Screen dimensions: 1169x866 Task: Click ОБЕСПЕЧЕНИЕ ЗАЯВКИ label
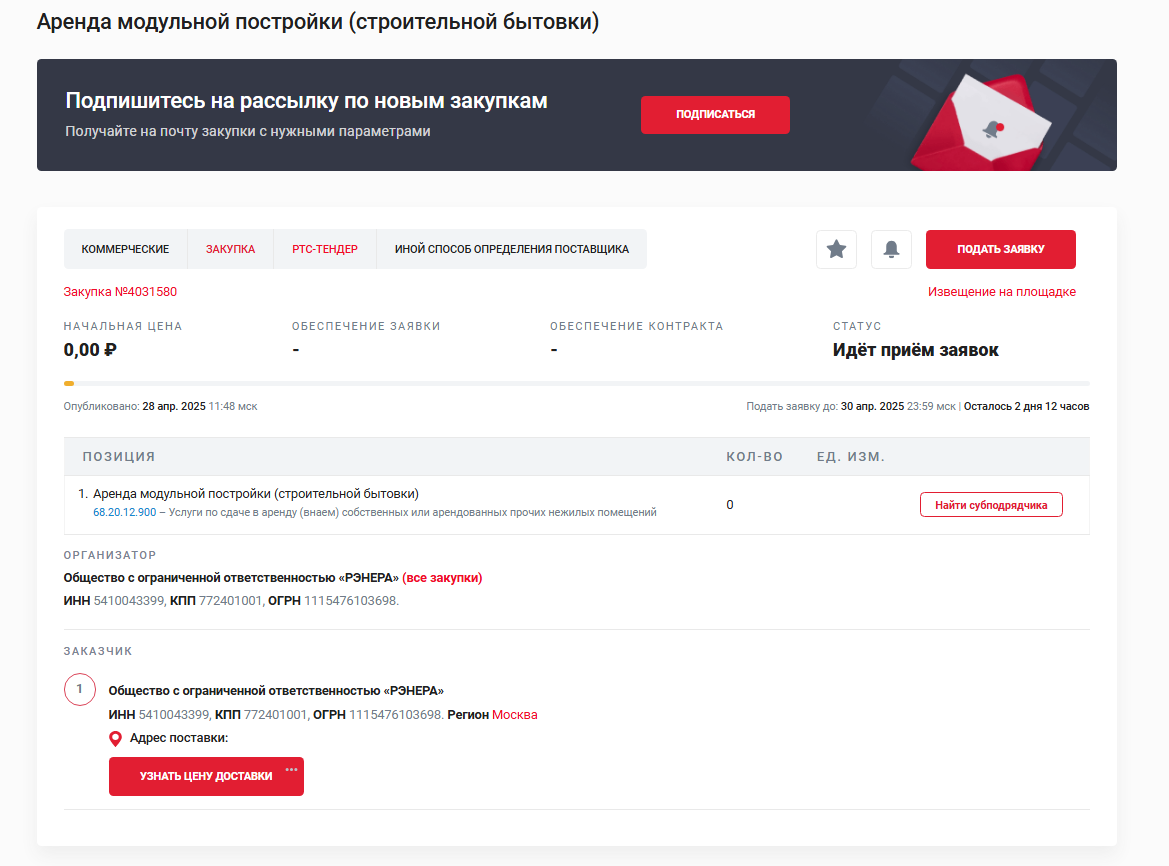[x=366, y=326]
